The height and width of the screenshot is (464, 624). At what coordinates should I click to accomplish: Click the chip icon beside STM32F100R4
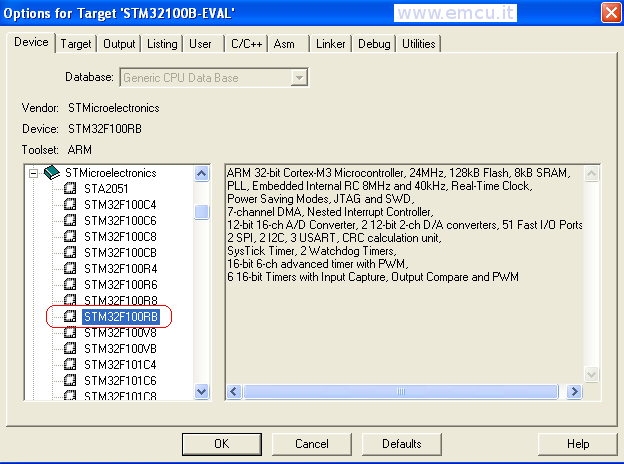pos(70,268)
